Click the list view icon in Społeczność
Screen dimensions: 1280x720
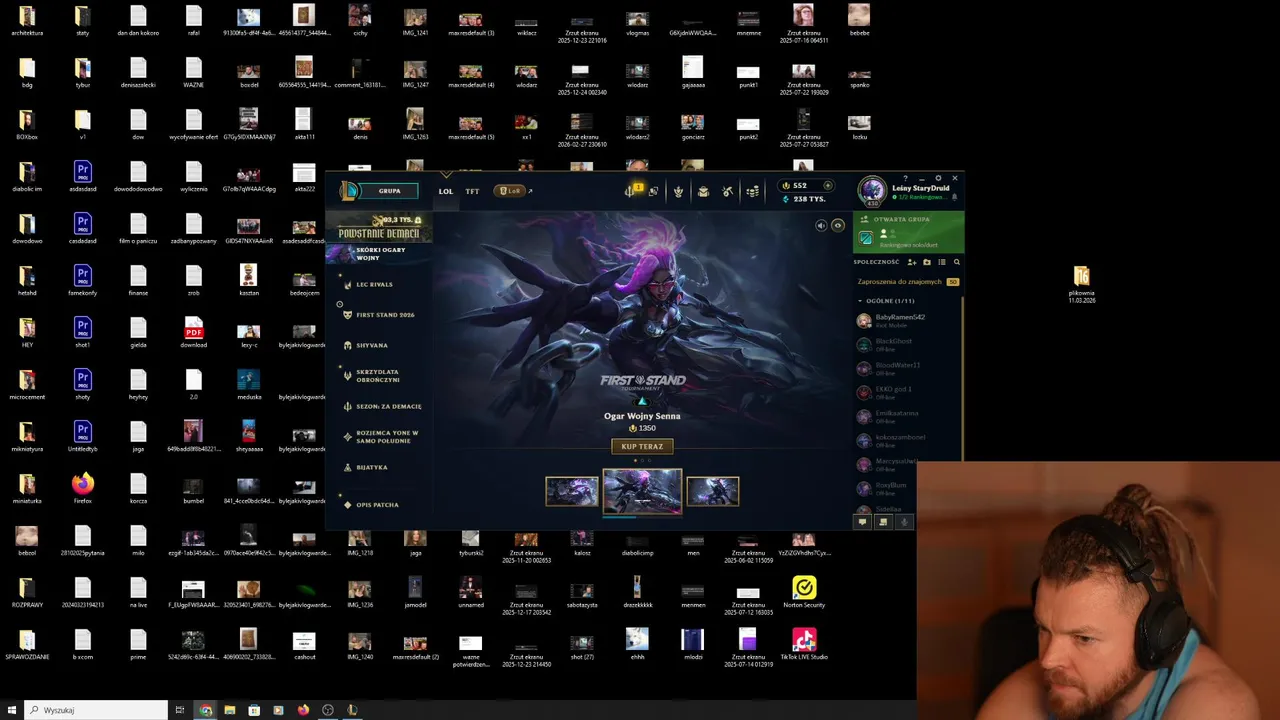coord(942,262)
